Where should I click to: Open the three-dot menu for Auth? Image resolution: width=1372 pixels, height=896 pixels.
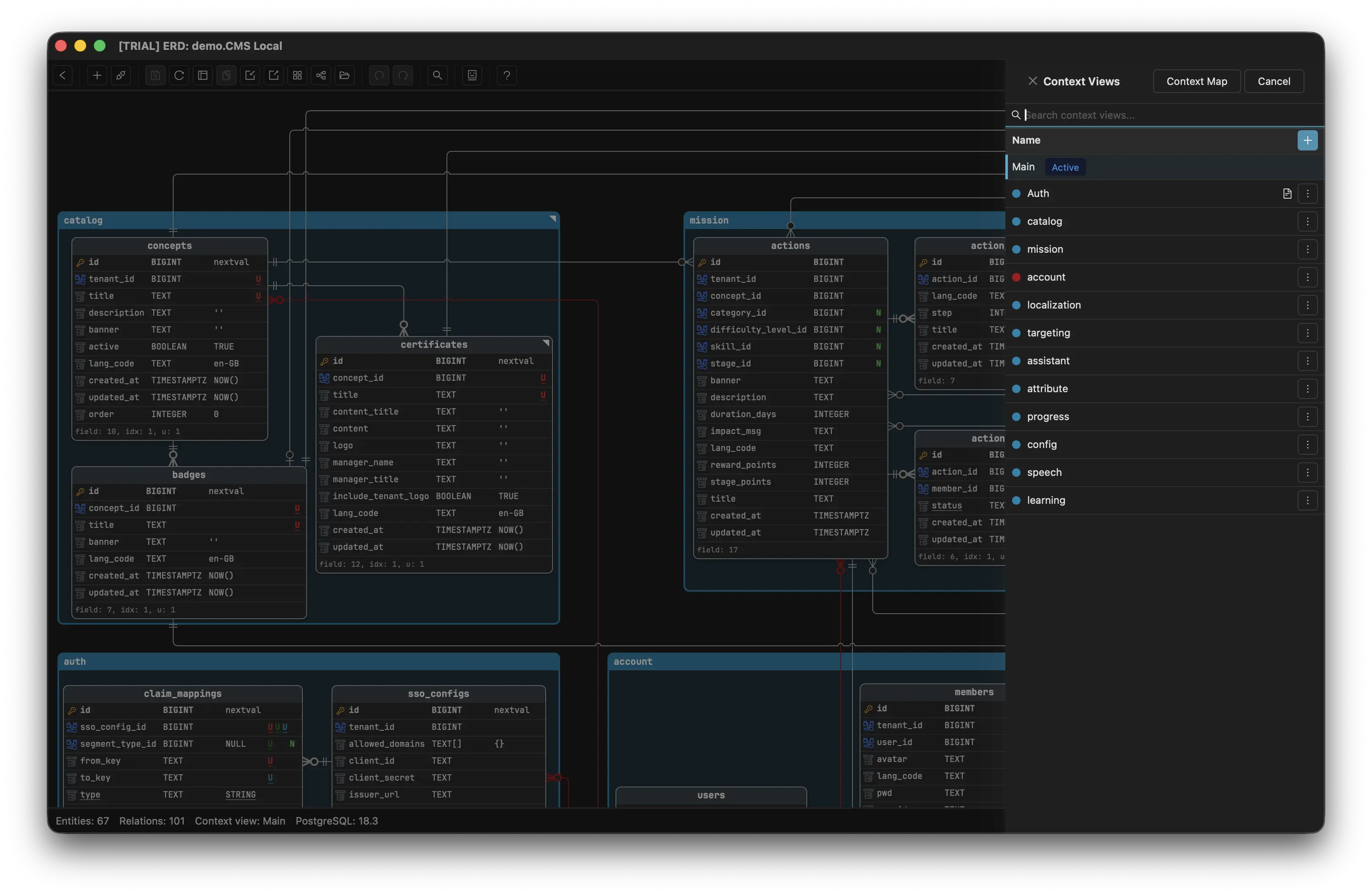tap(1307, 194)
